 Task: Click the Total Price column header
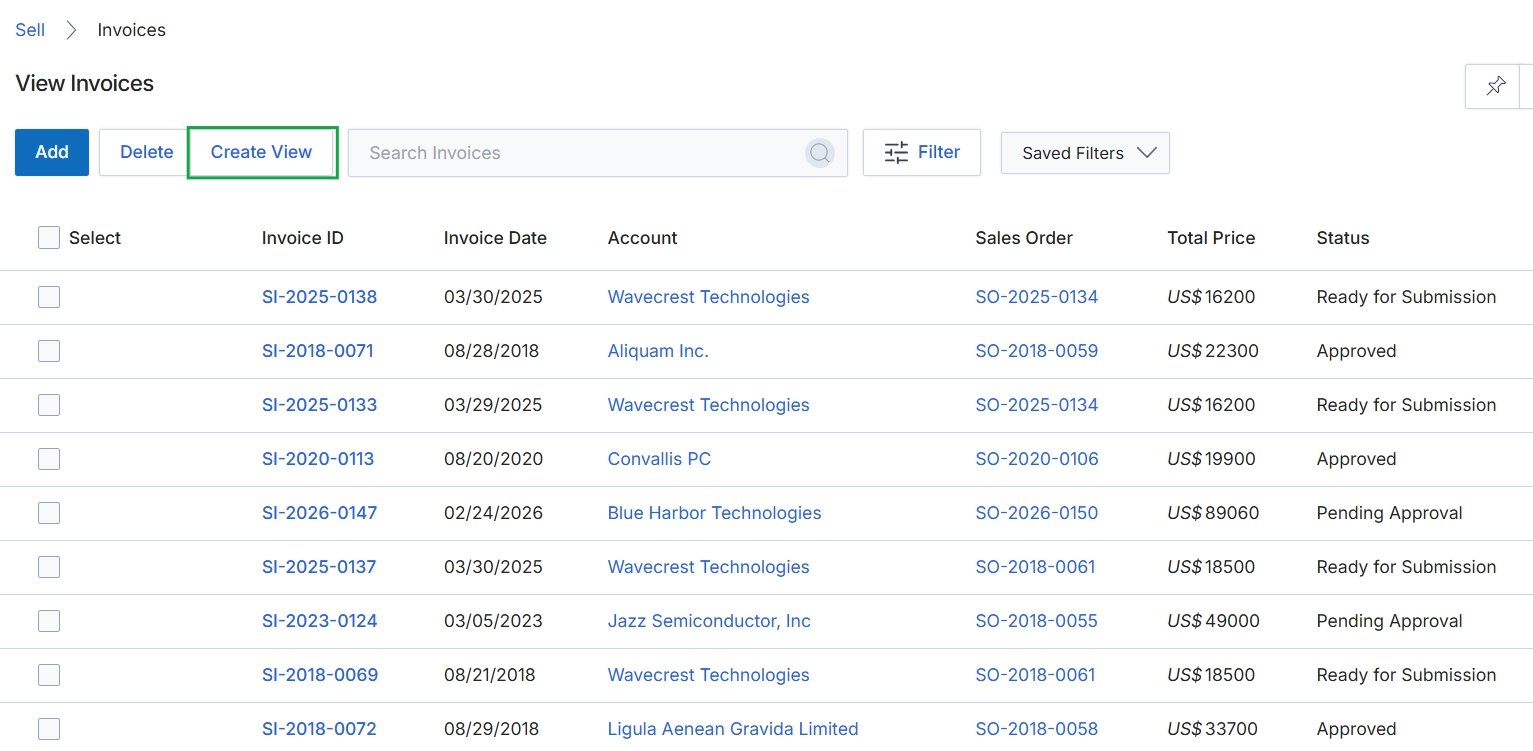tap(1211, 238)
